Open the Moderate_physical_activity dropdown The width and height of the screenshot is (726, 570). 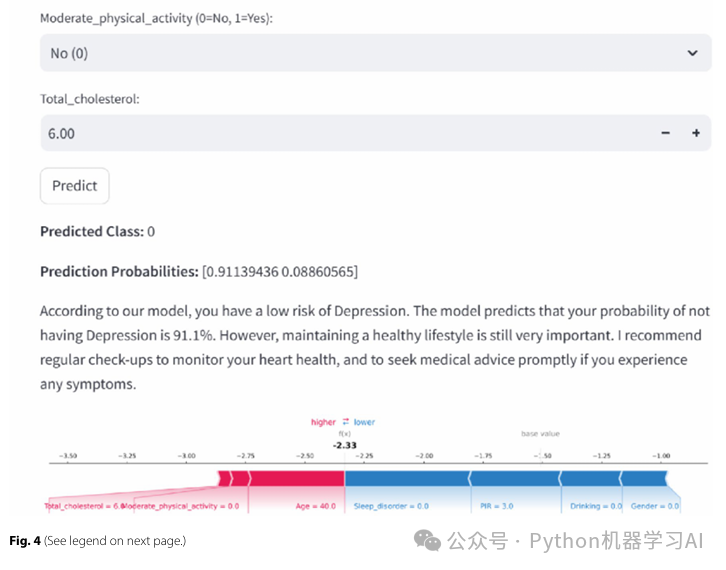click(x=374, y=53)
